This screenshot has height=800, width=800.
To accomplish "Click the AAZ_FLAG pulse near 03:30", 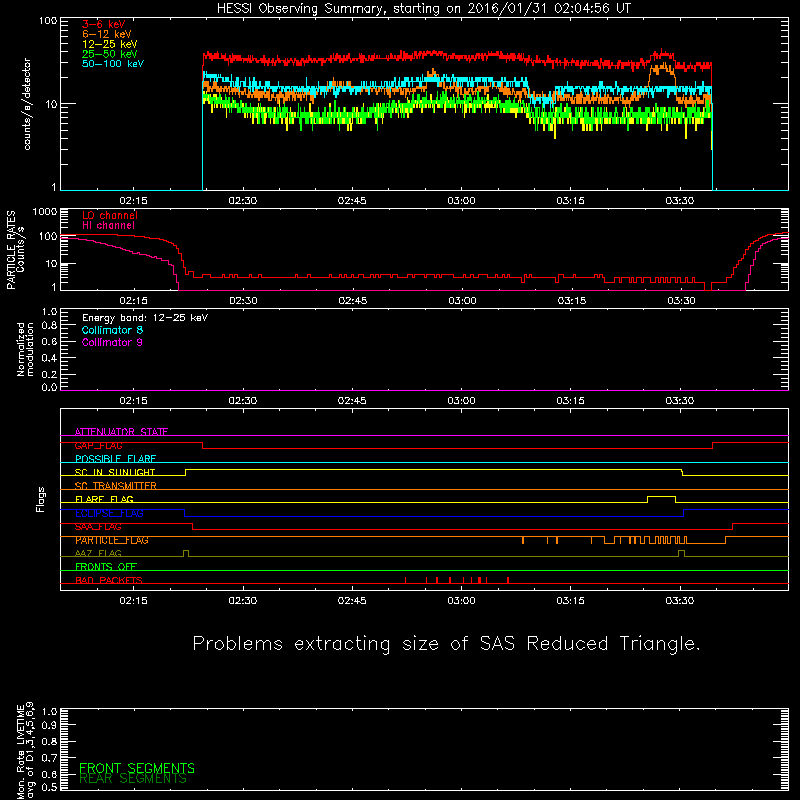I will [682, 553].
